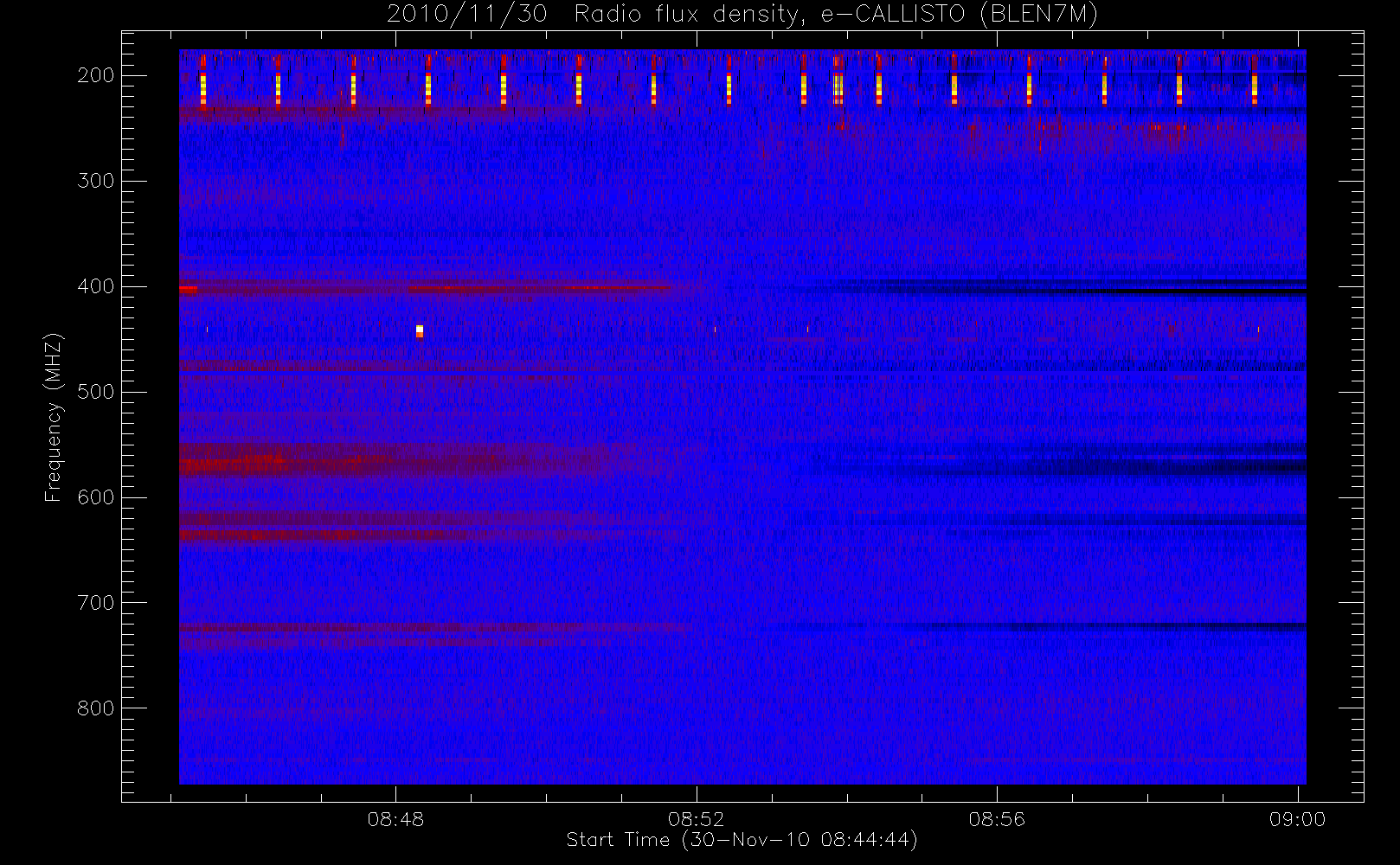The height and width of the screenshot is (865, 1400).
Task: Select the 400 frequency tick label
Action: (x=96, y=286)
